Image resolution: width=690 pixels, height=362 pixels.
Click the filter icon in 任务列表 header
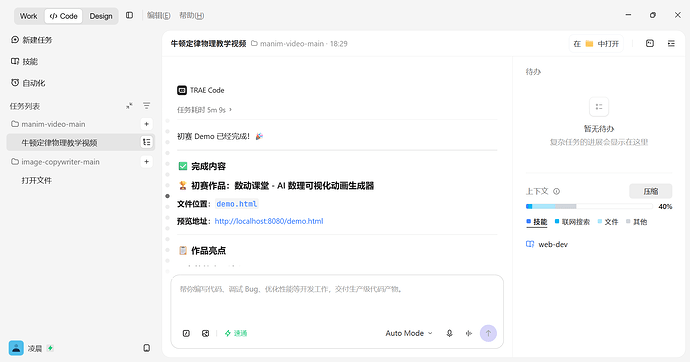(x=147, y=106)
